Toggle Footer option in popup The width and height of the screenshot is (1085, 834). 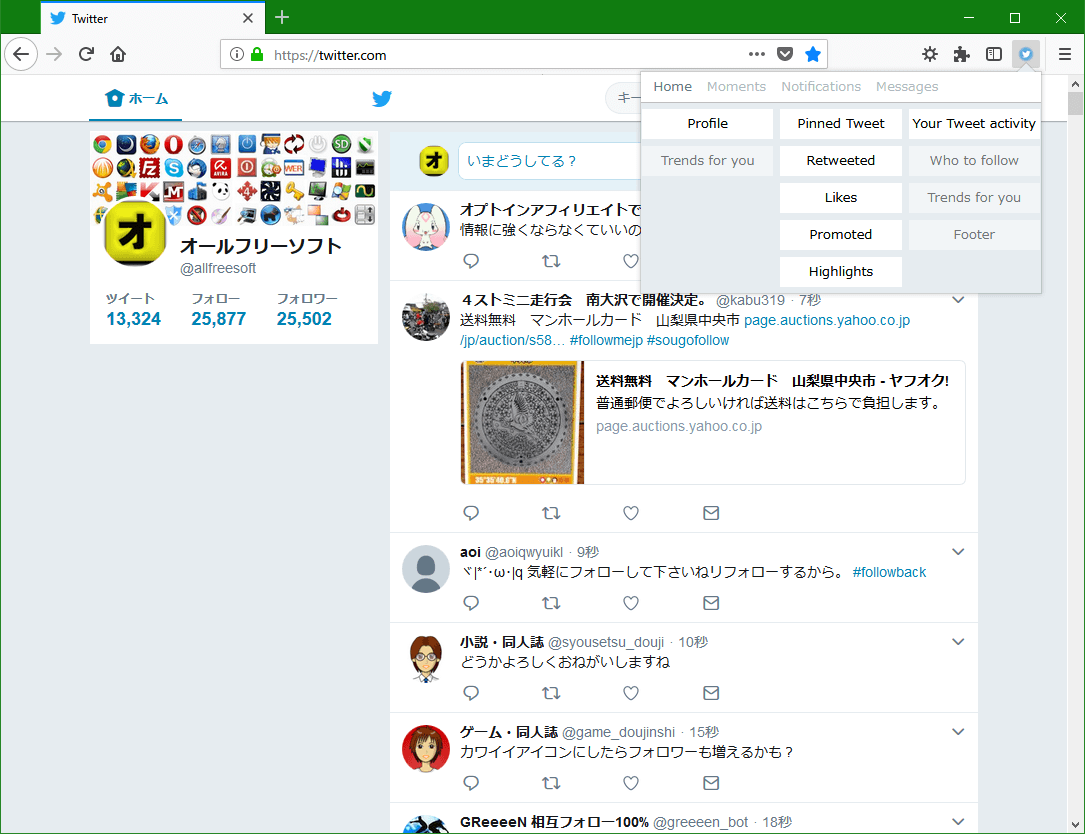pos(974,235)
